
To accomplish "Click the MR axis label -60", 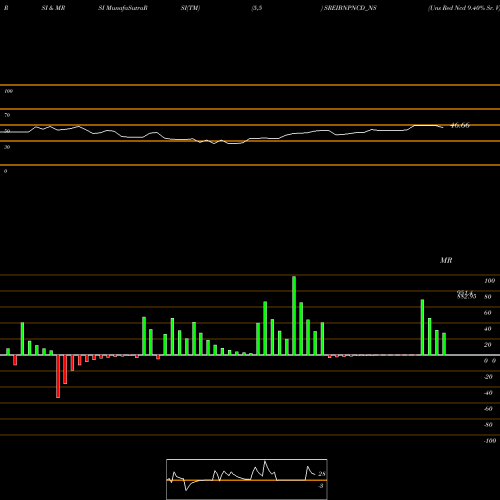I will [x=488, y=409].
